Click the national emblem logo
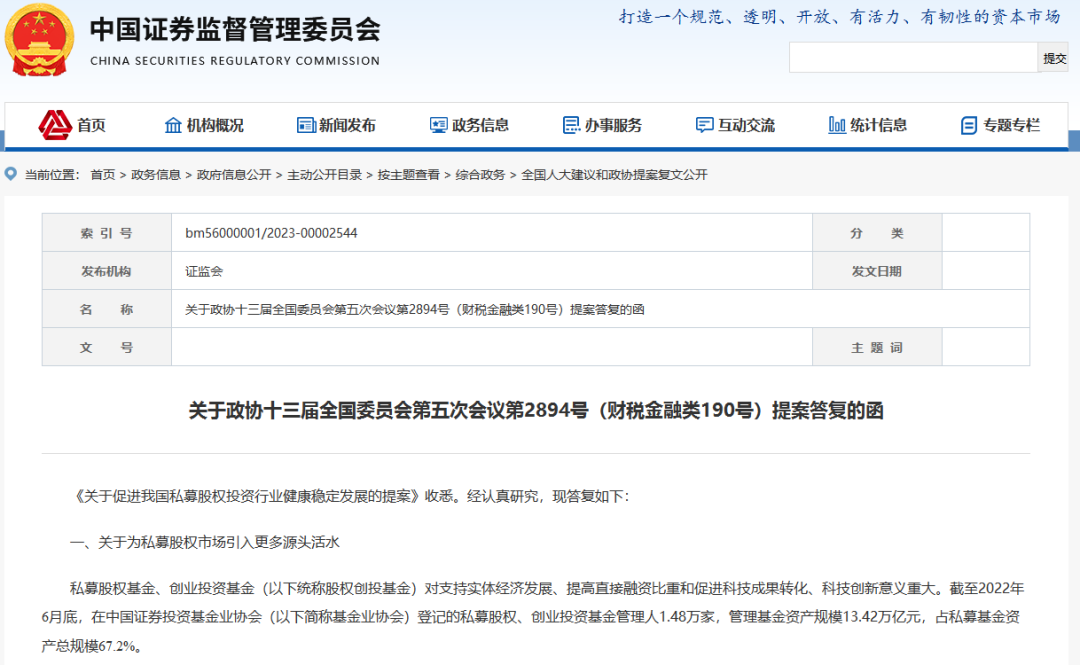 pyautogui.click(x=39, y=40)
